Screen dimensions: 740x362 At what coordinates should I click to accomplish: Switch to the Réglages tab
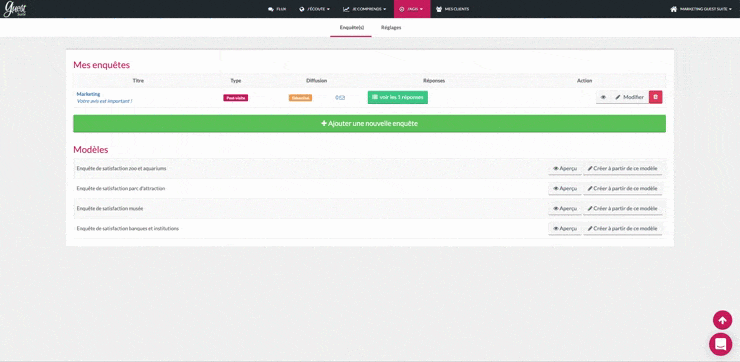pos(391,28)
